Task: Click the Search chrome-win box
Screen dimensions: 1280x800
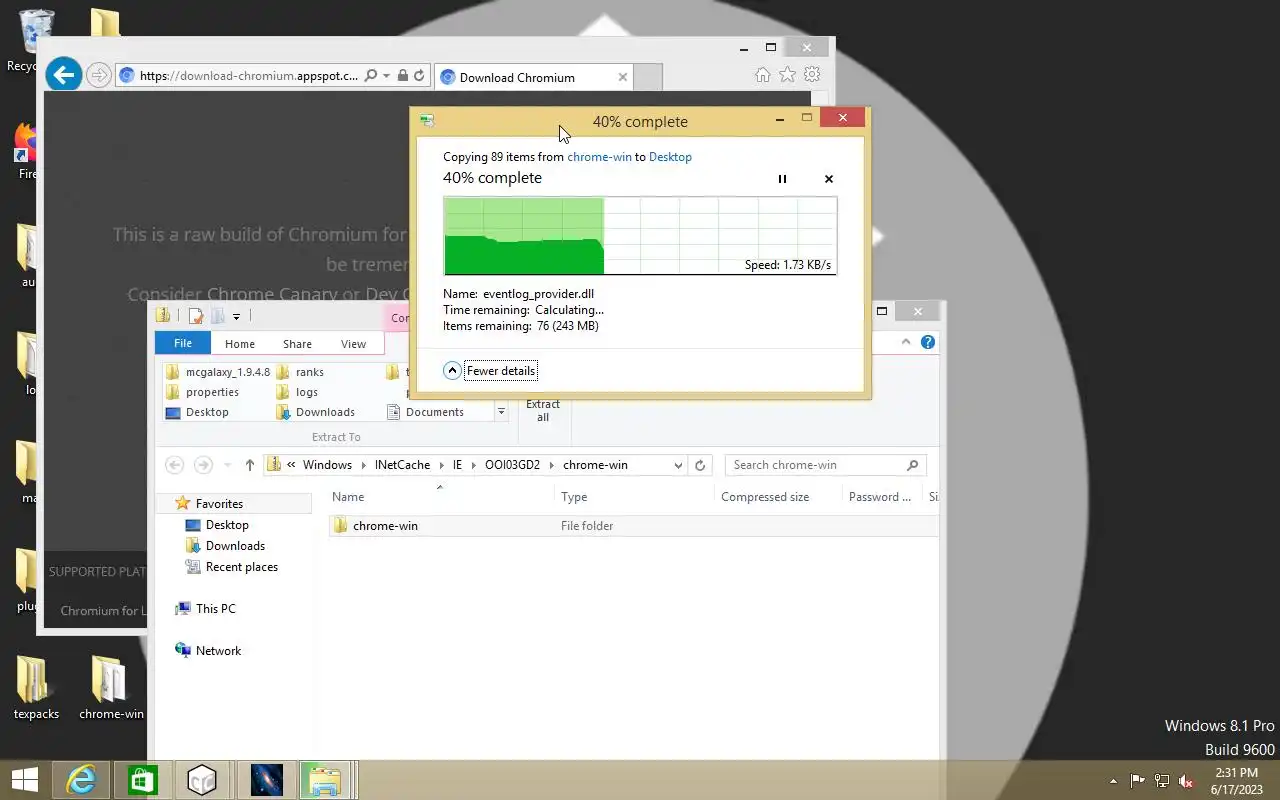Action: (825, 465)
